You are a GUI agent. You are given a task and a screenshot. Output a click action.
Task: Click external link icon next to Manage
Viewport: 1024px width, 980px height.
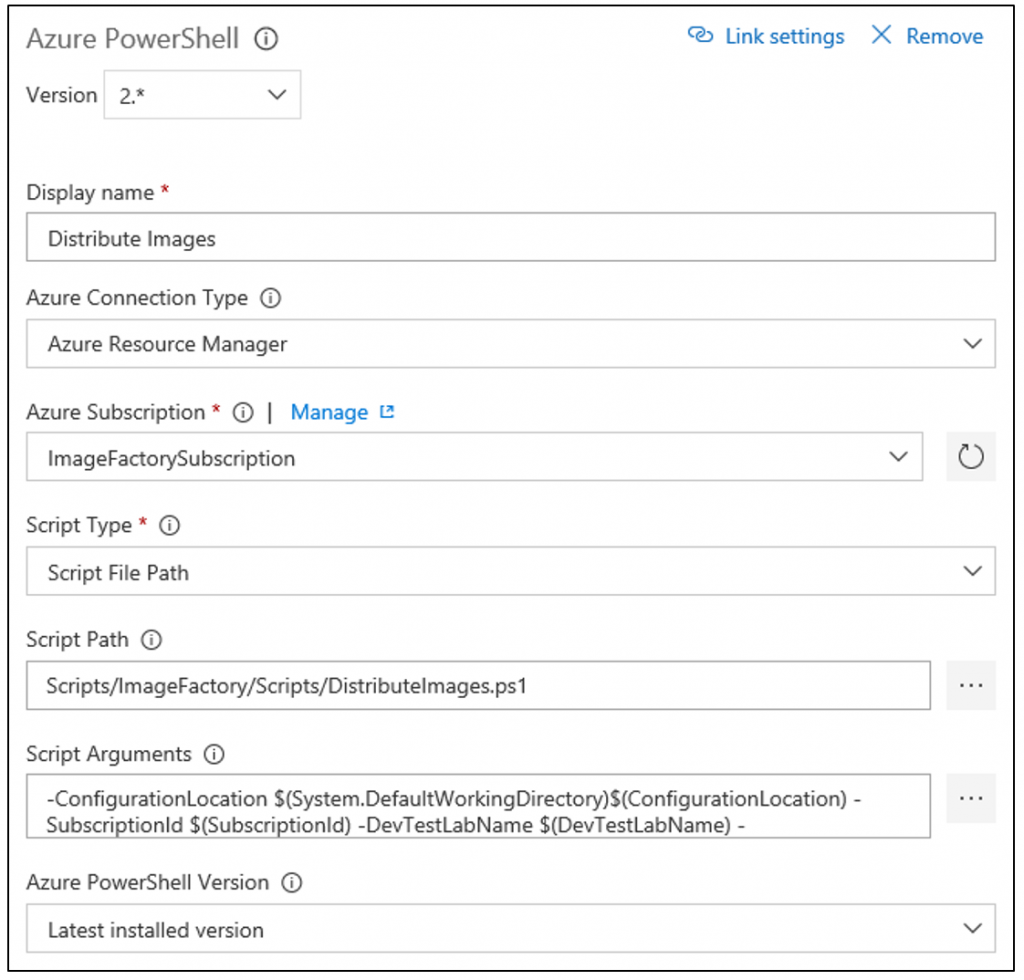pyautogui.click(x=387, y=412)
